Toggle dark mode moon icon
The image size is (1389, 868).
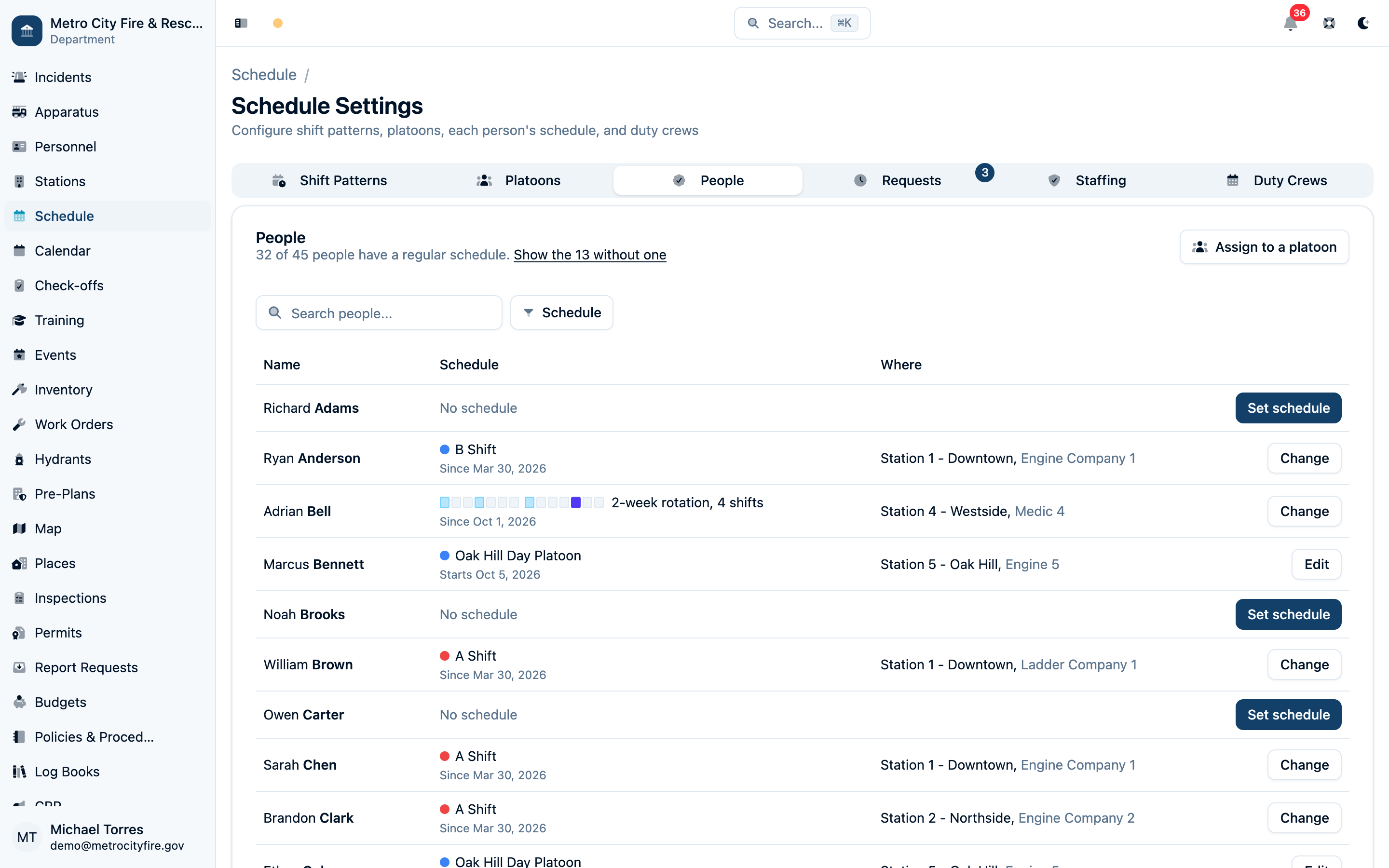pyautogui.click(x=1363, y=23)
